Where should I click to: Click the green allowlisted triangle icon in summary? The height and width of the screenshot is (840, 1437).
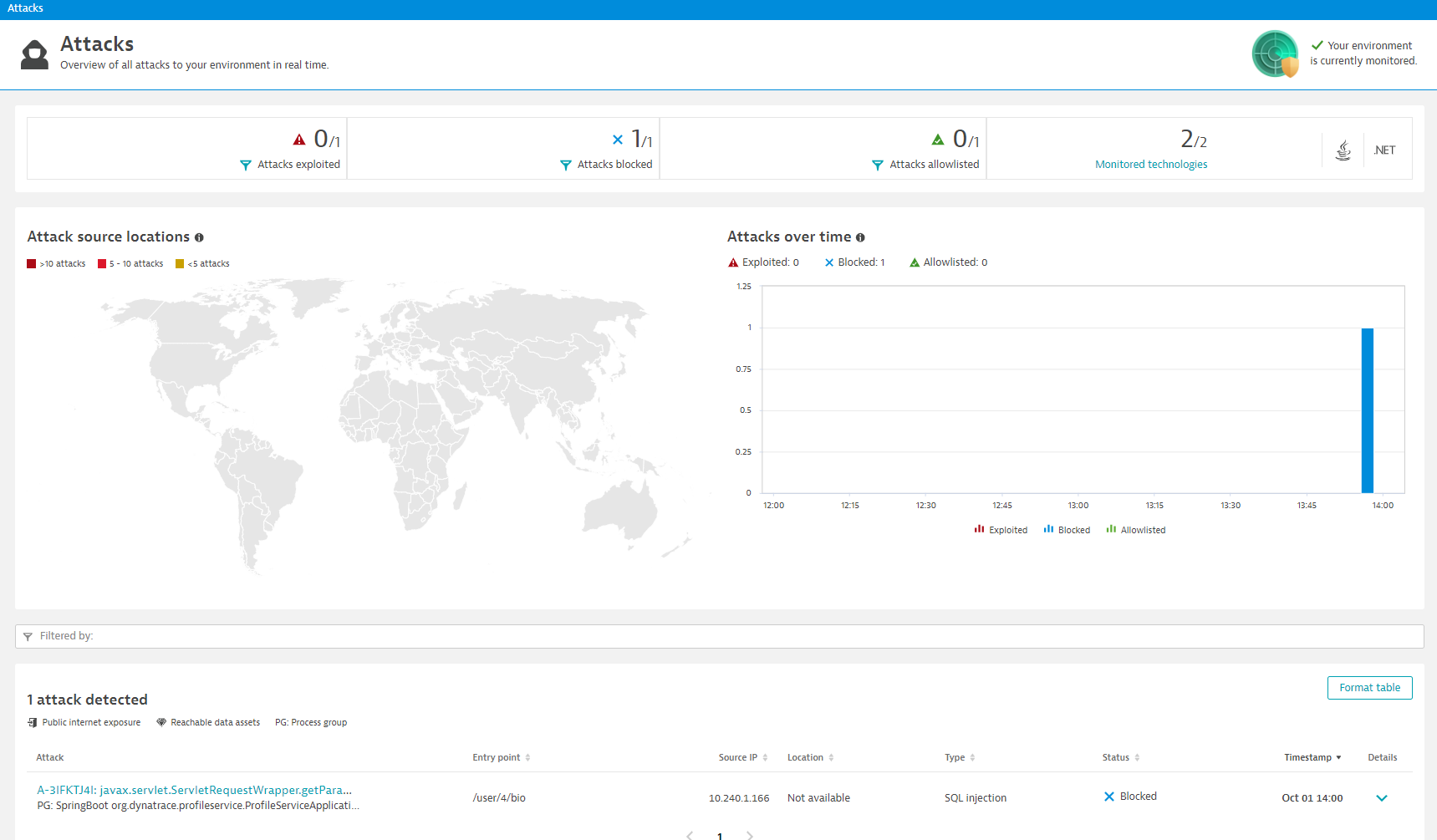938,140
